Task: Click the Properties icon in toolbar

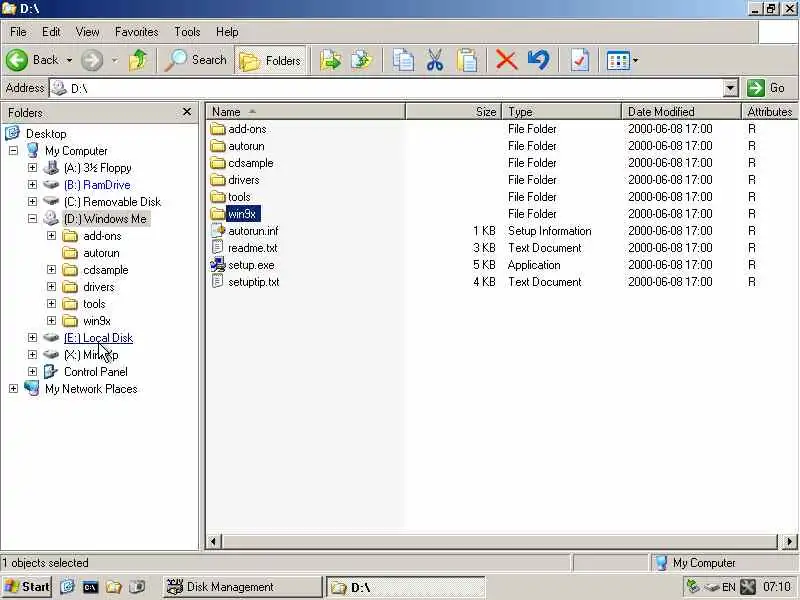Action: 580,60
